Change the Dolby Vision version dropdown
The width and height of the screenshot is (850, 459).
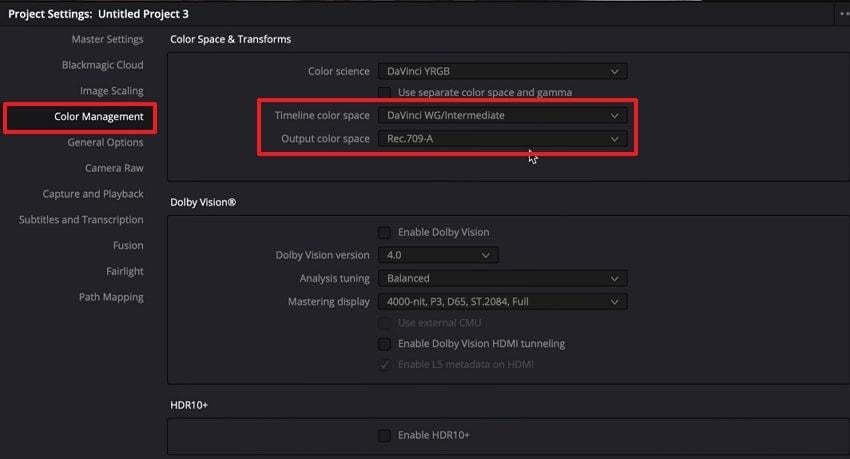coord(438,255)
